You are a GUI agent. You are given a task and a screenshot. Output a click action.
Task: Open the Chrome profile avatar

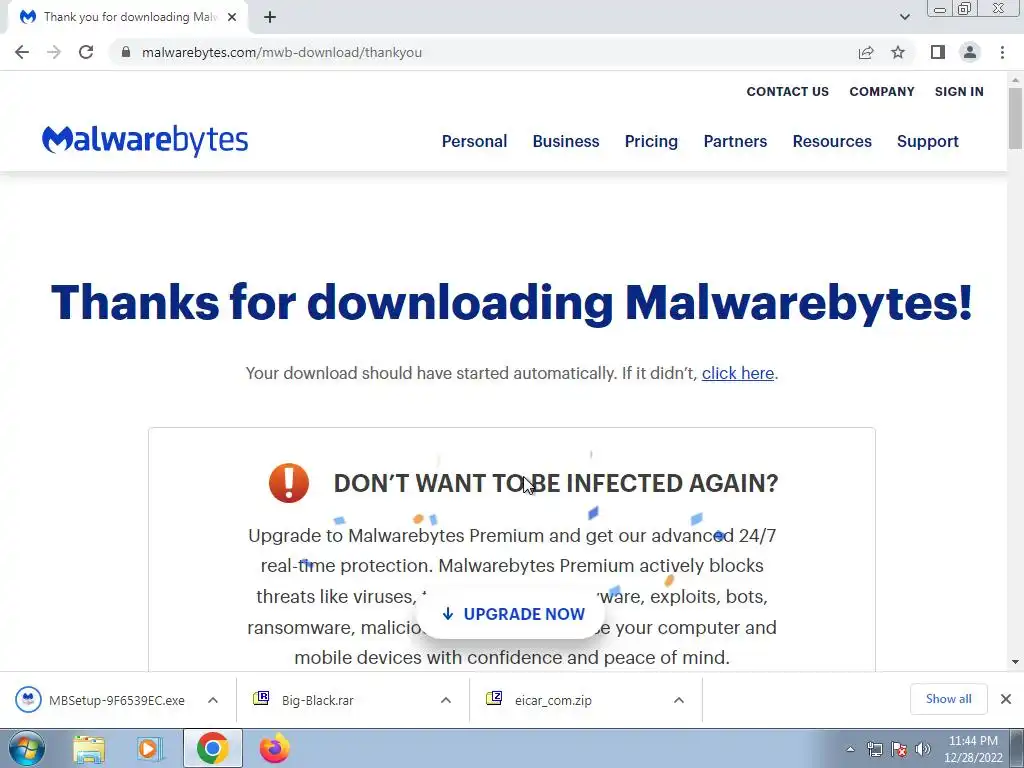coord(970,52)
